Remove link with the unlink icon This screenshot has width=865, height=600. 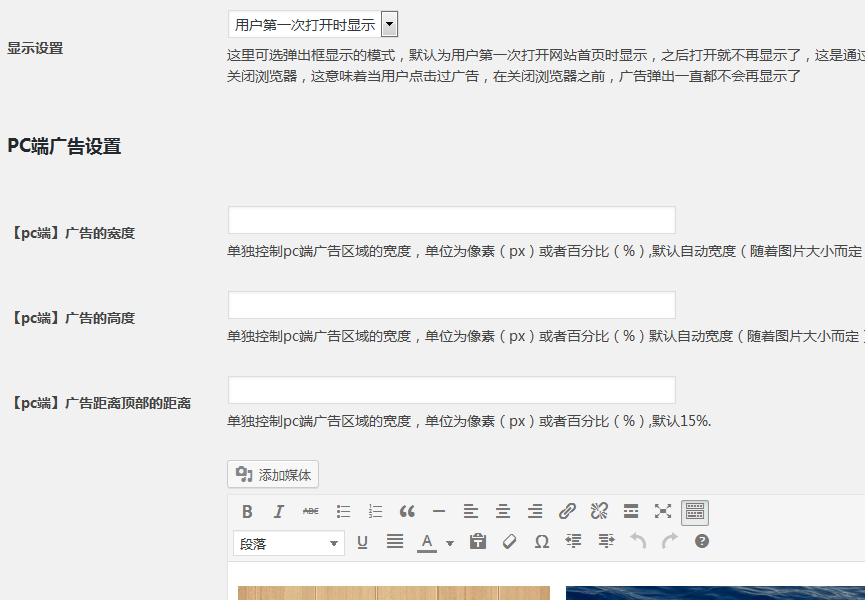tap(599, 512)
